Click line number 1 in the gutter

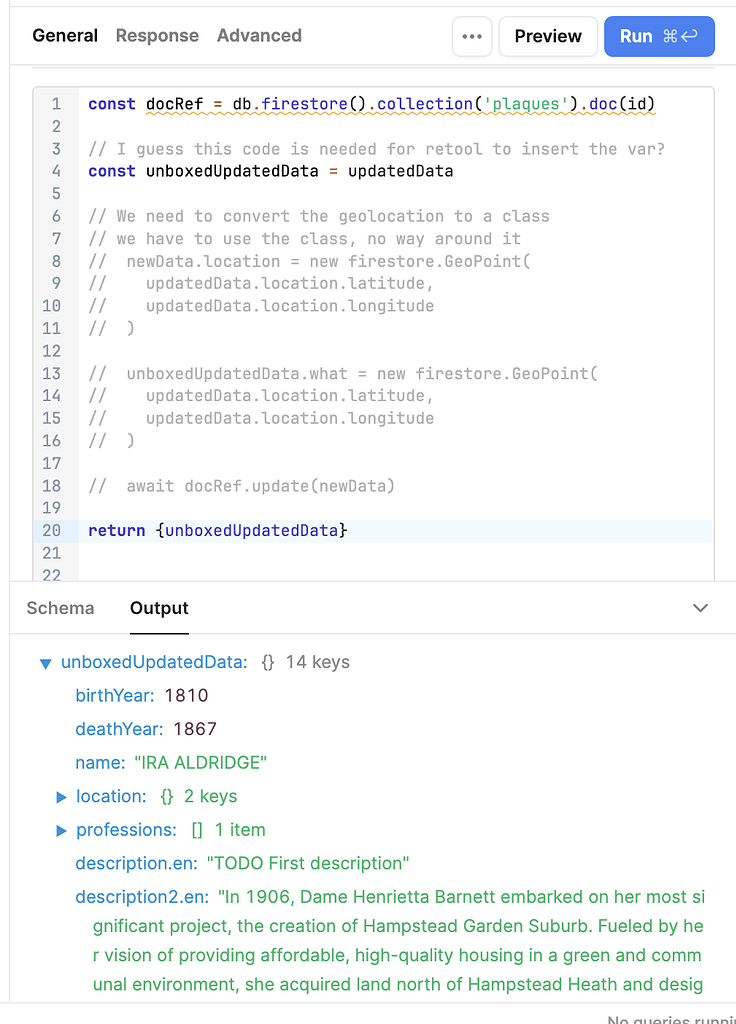click(56, 104)
